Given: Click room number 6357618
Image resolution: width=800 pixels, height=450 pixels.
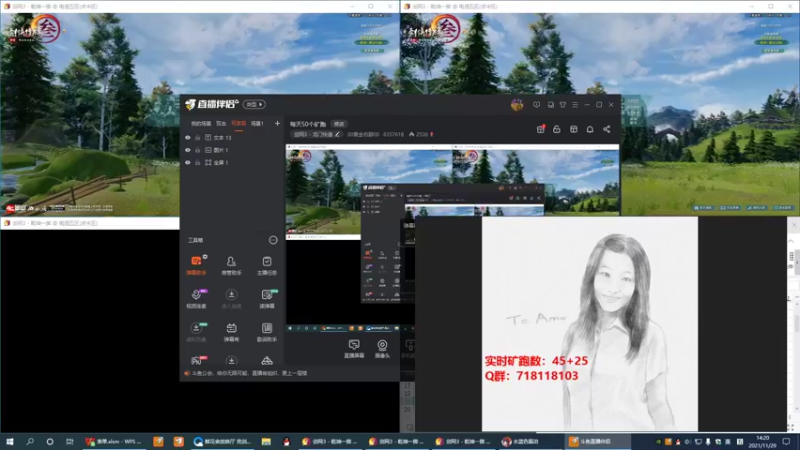Looking at the screenshot, I should click(393, 135).
